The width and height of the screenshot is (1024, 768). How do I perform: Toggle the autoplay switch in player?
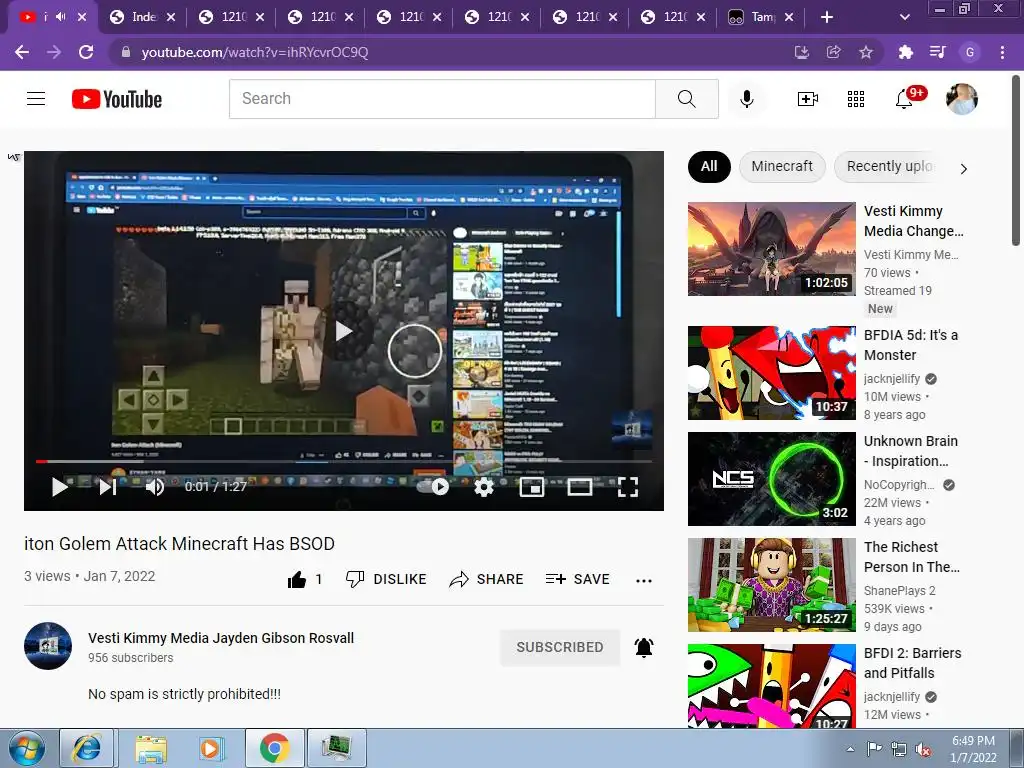pyautogui.click(x=433, y=487)
